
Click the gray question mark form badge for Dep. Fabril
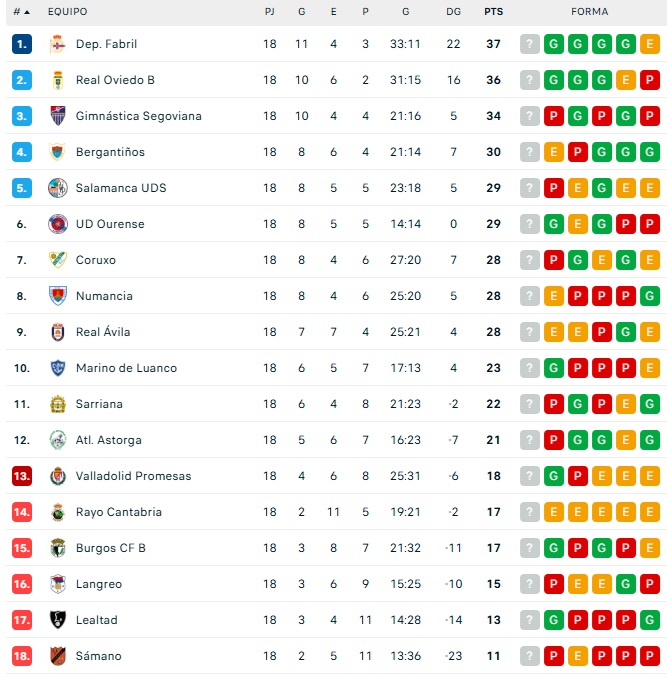click(530, 44)
